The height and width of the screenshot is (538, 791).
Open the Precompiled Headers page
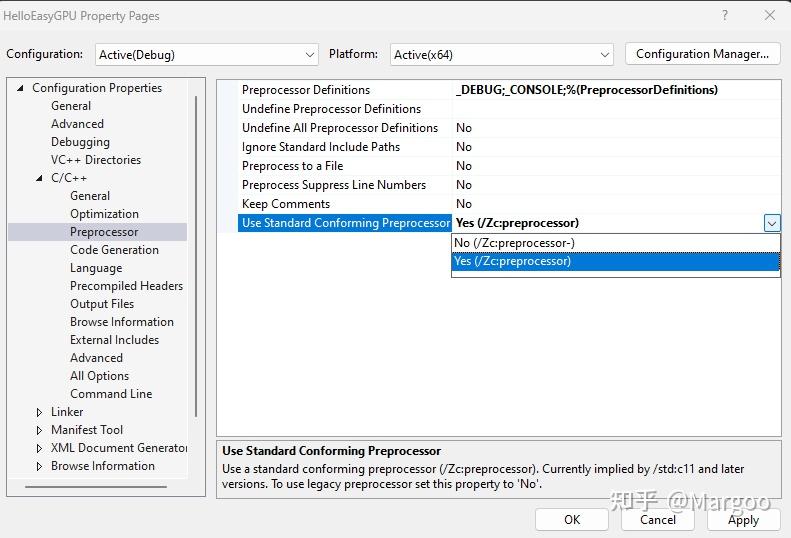tap(127, 286)
